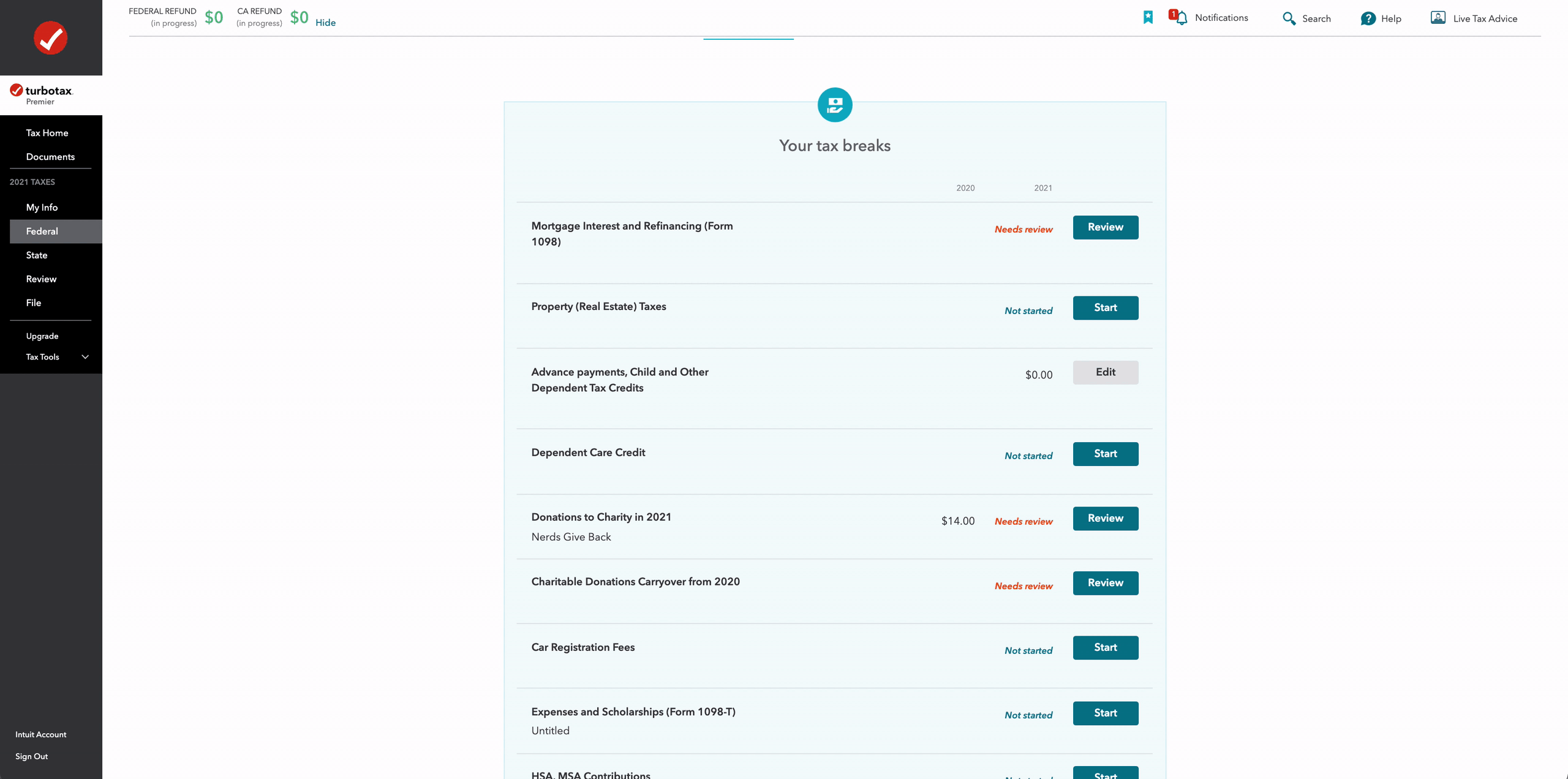1568x779 pixels.
Task: Open the Notifications bell icon
Action: [1181, 18]
